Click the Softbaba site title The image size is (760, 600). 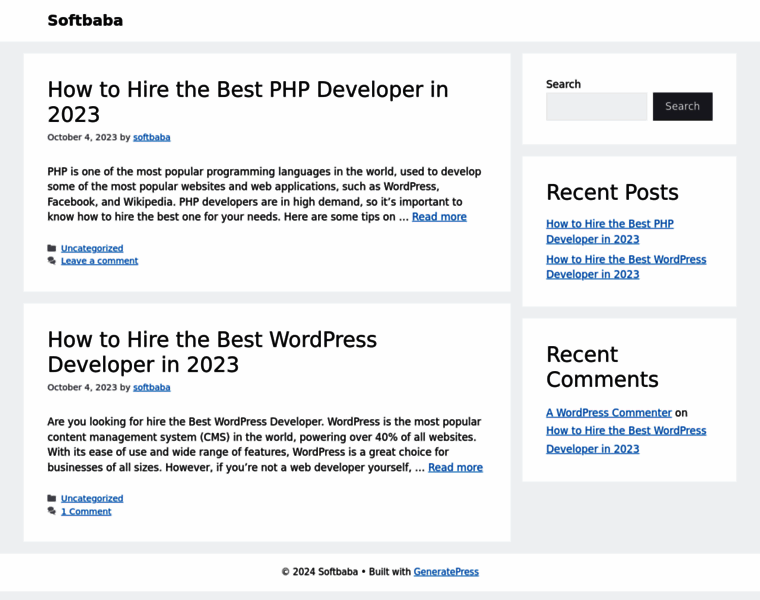85,20
